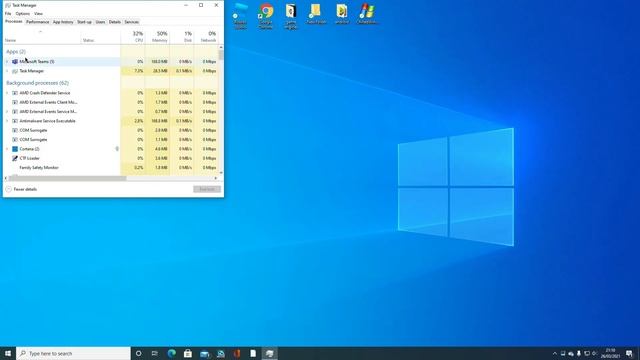The width and height of the screenshot is (640, 360).
Task: Switch to the Performance tab
Action: (38, 22)
